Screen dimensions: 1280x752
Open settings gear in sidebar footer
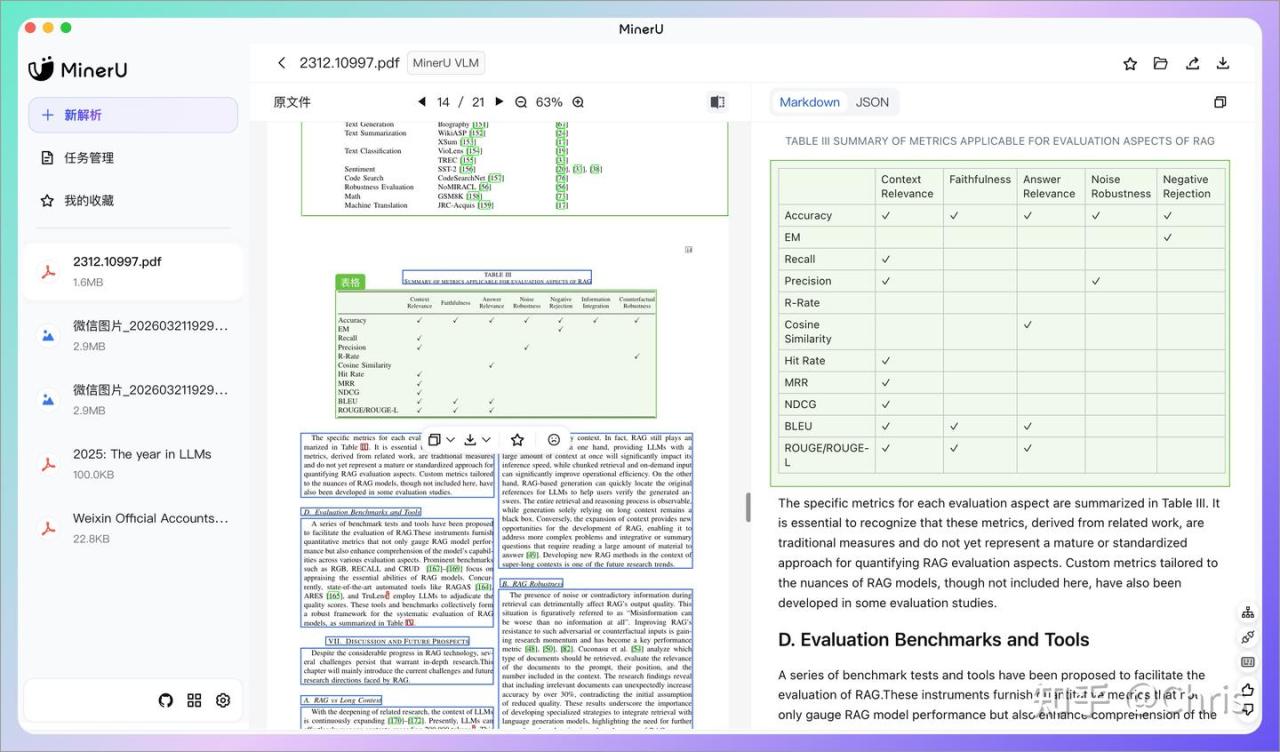223,700
